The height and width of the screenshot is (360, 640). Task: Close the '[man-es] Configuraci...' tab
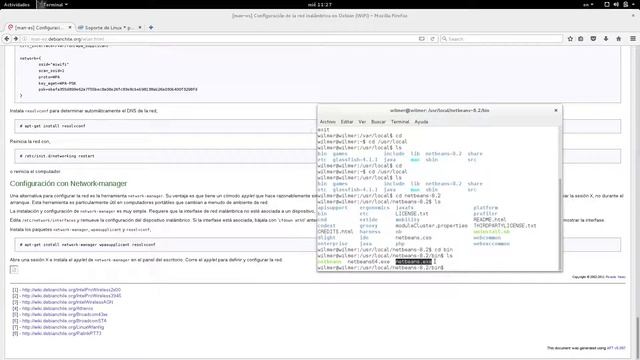(70, 27)
